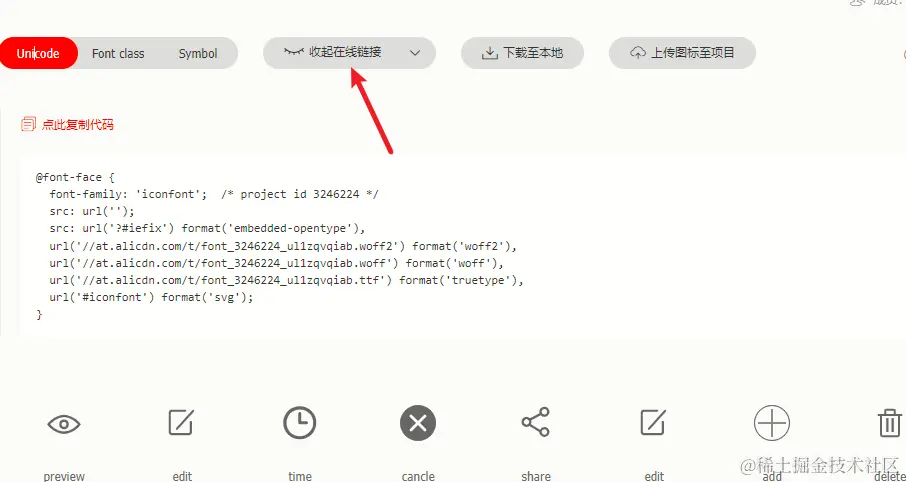Click the 下载至本地 download button
The image size is (906, 482).
pyautogui.click(x=522, y=53)
